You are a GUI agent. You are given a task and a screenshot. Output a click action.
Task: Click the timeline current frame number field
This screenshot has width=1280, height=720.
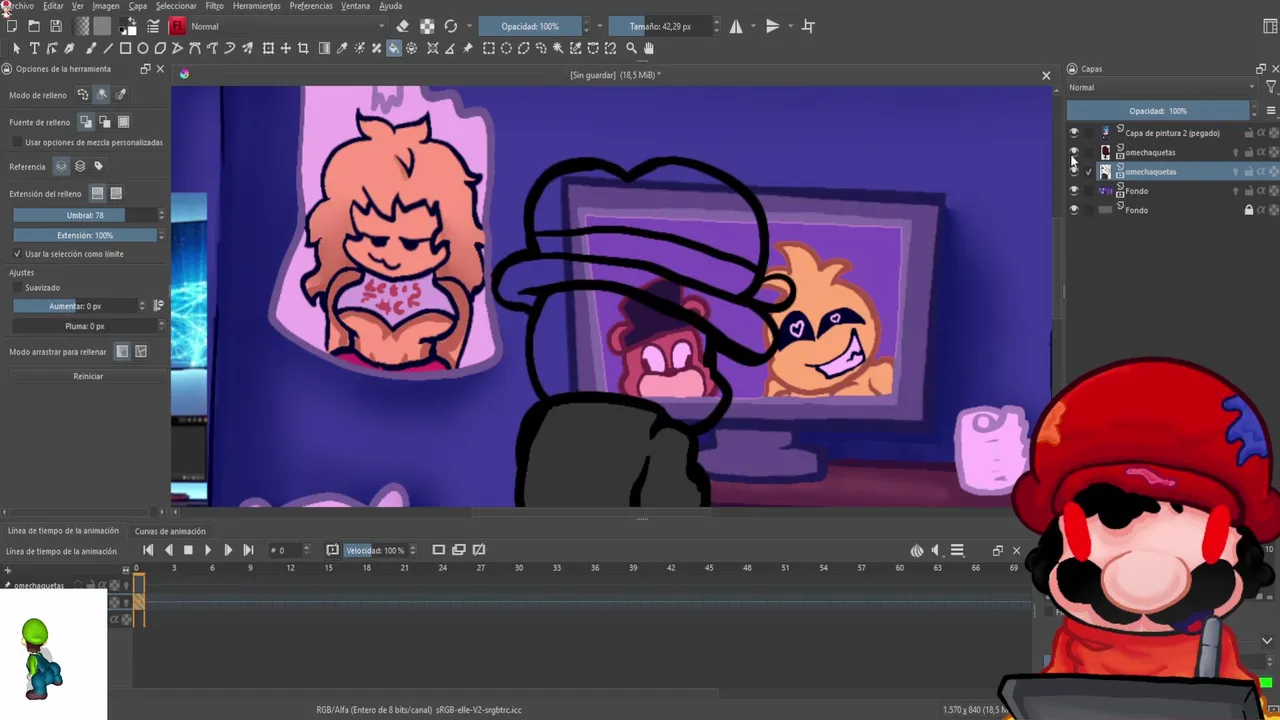tap(284, 550)
